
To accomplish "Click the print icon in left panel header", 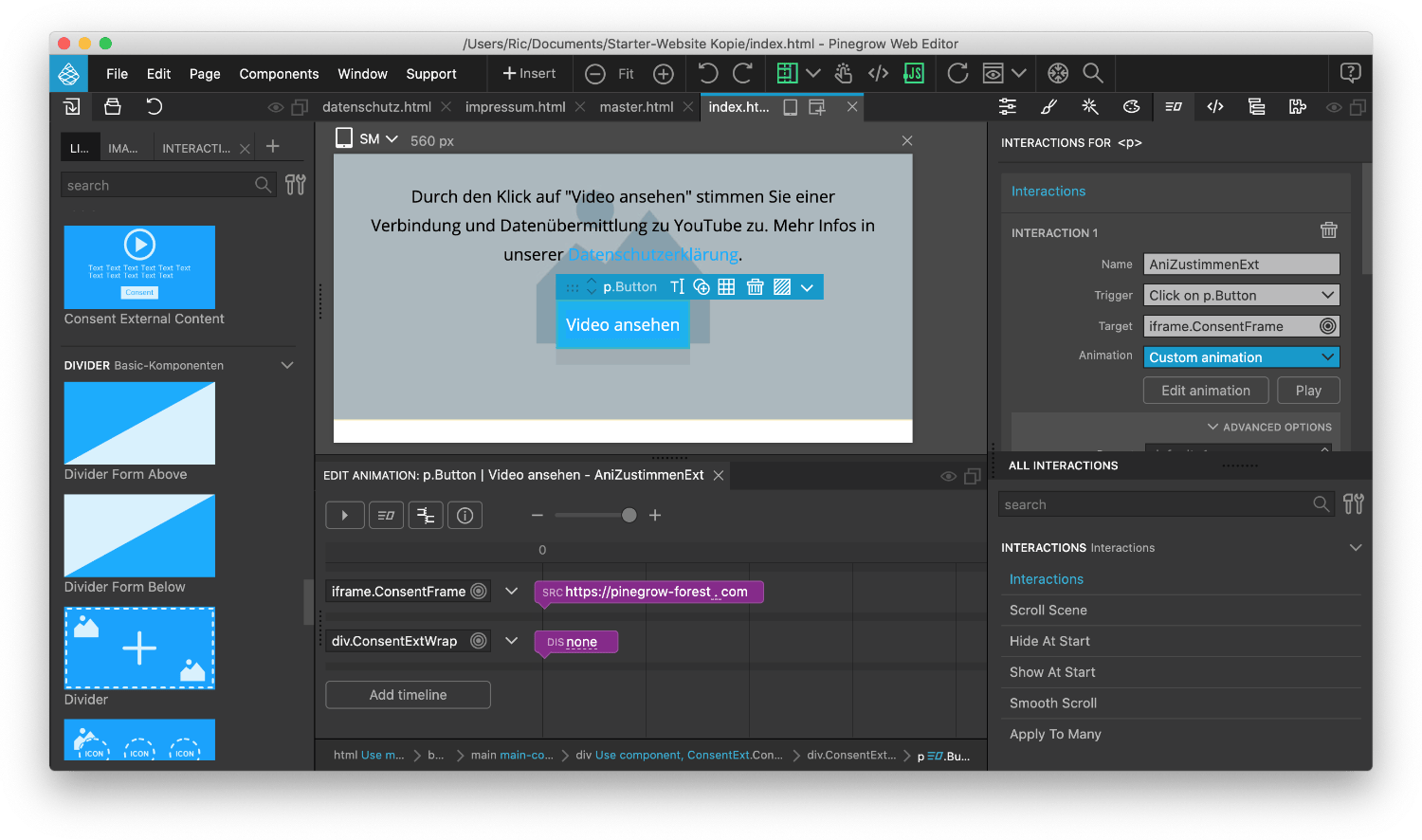I will click(x=113, y=107).
